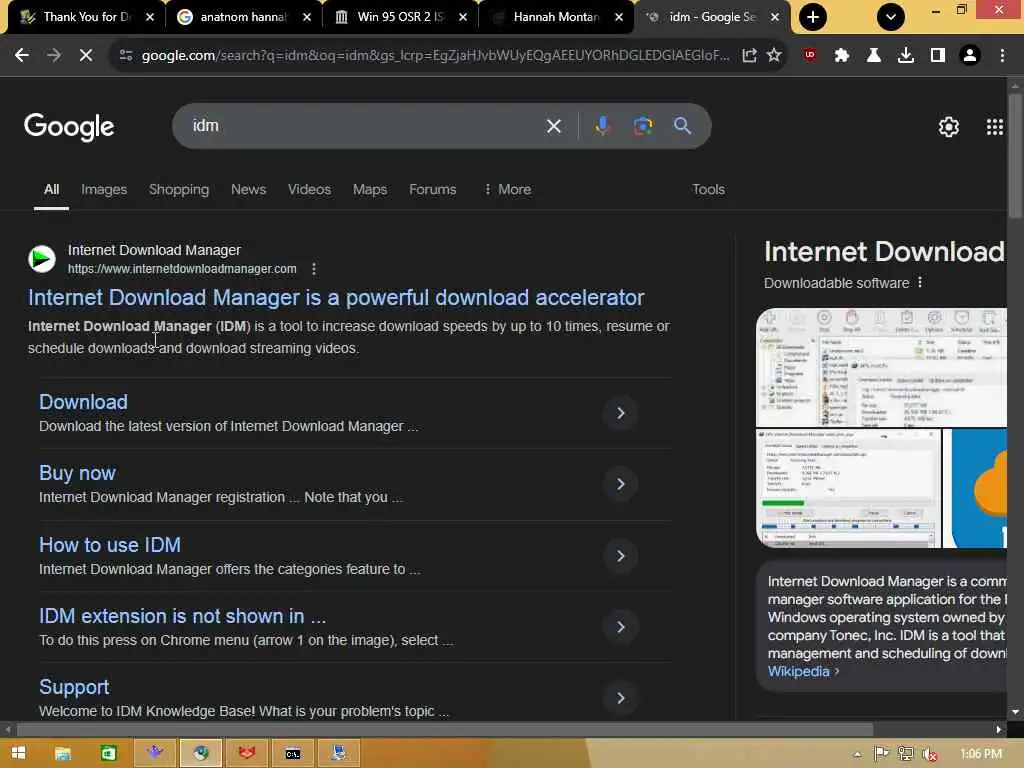This screenshot has width=1024, height=768.
Task: Open options for internetdownloadmanager.com result
Action: click(x=314, y=269)
